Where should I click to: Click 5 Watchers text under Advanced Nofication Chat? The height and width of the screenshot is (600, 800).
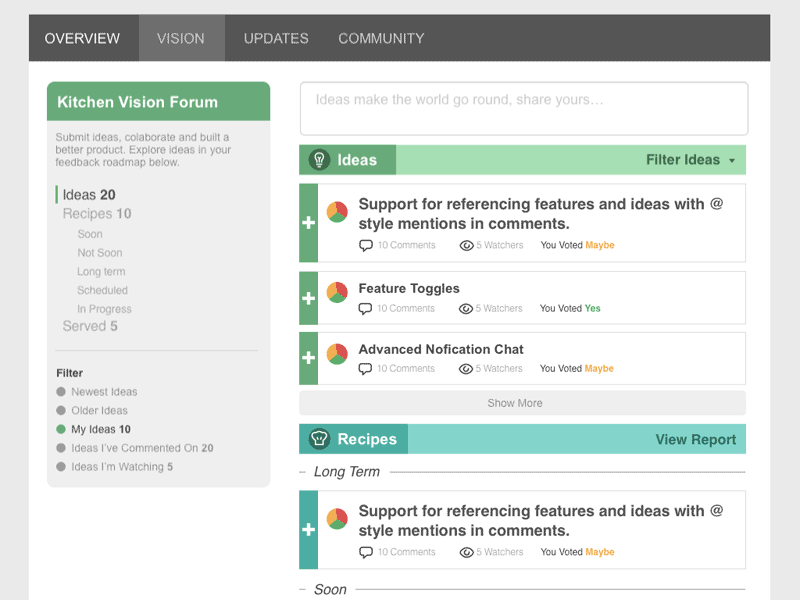tap(499, 369)
